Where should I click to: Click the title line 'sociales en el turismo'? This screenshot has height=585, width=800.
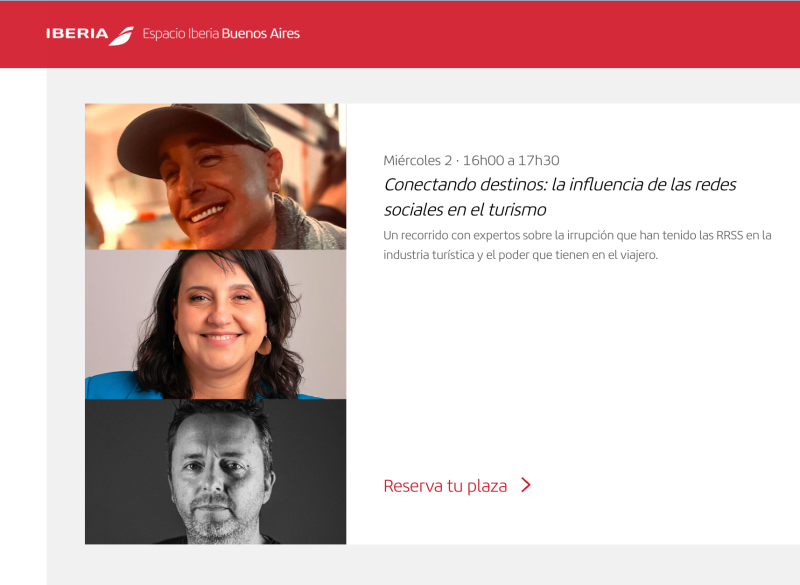[465, 210]
